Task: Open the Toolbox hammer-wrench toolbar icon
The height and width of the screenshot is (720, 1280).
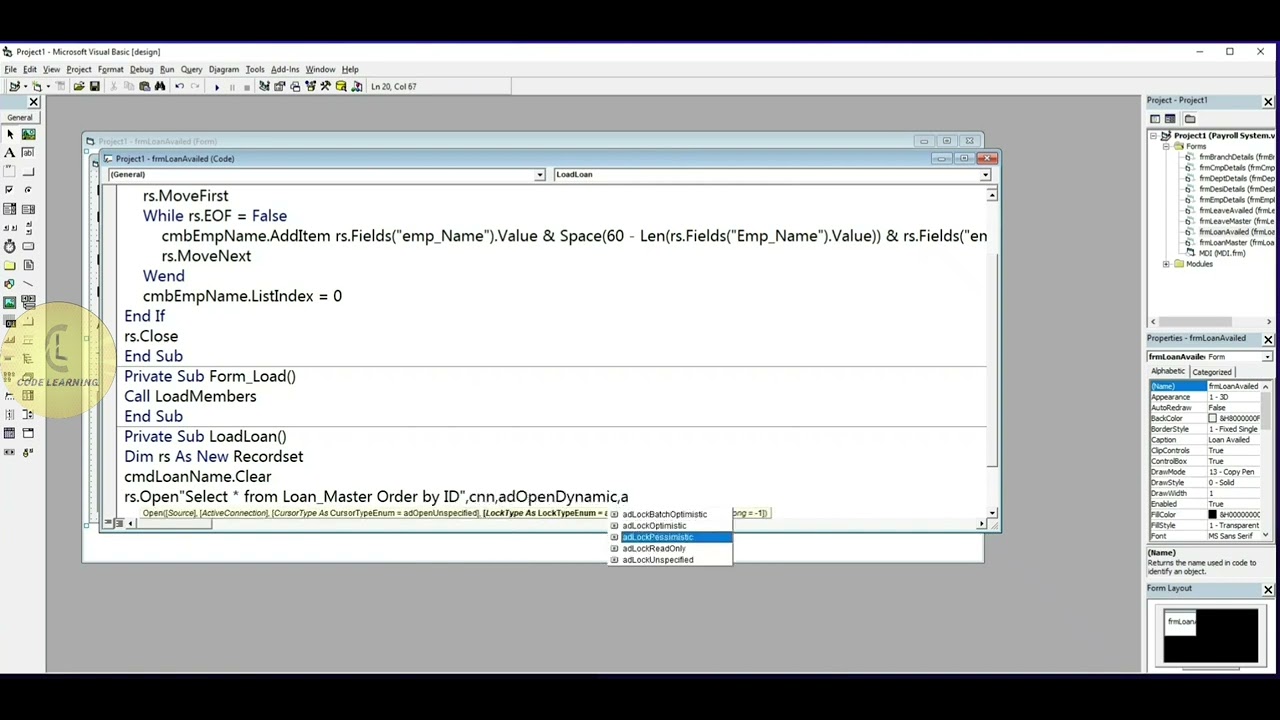Action: tap(325, 86)
